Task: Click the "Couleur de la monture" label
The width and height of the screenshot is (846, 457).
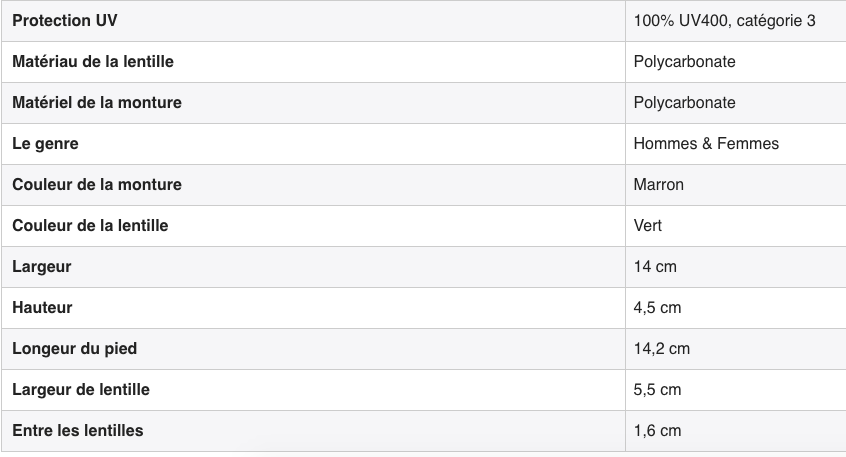Action: click(x=97, y=185)
